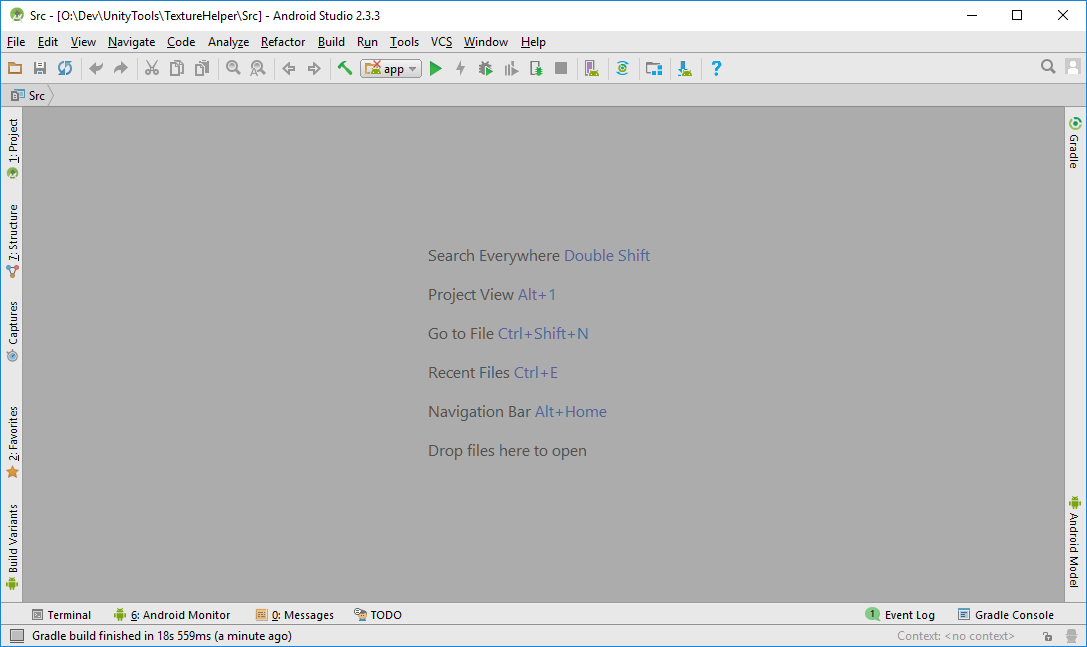Open the Android Monitor tool window
This screenshot has height=647, width=1087.
(x=172, y=614)
